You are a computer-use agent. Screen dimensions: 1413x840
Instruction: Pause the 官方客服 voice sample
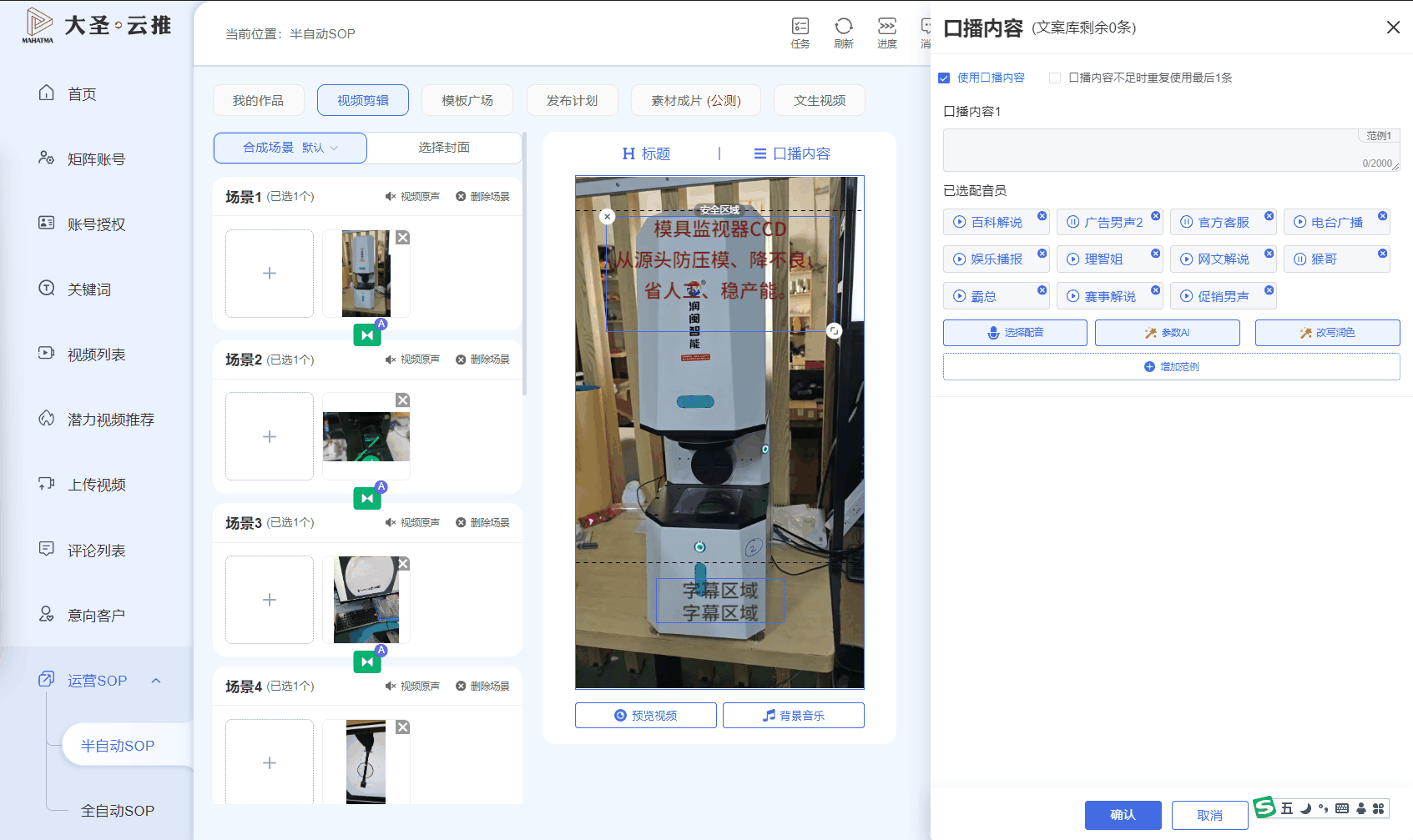pos(1186,222)
